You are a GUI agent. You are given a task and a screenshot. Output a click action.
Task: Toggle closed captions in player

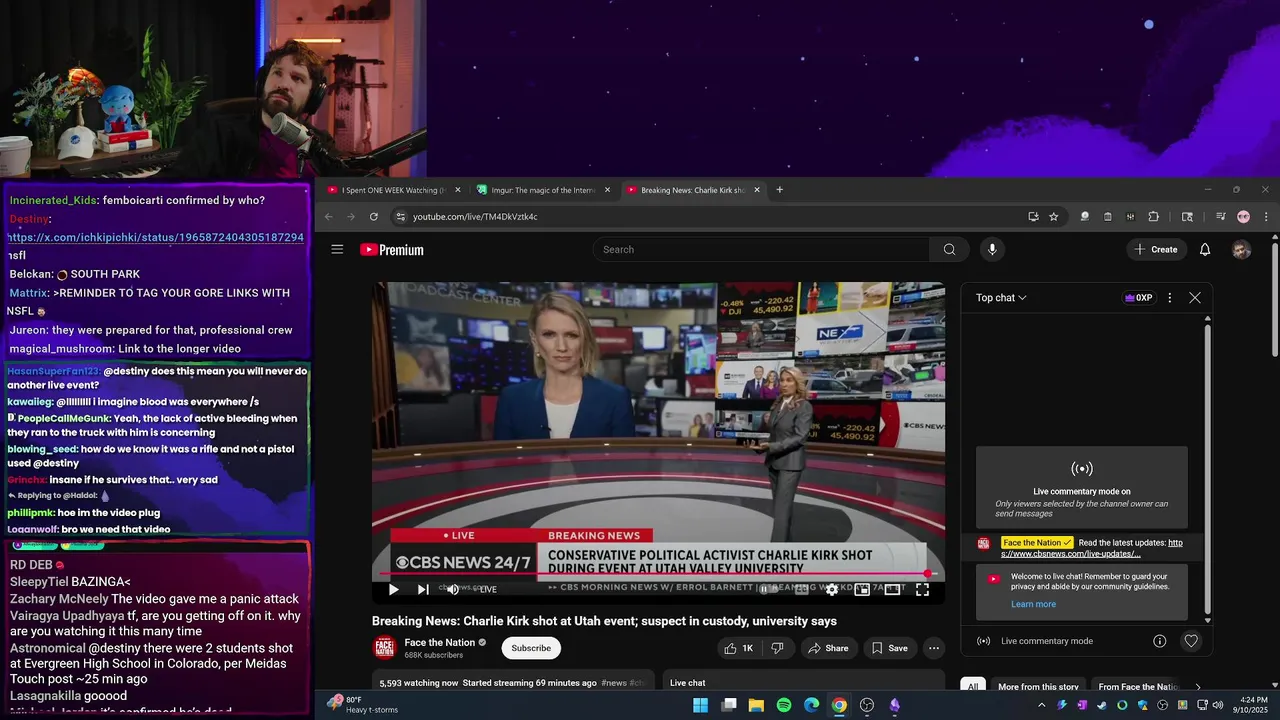[x=801, y=589]
